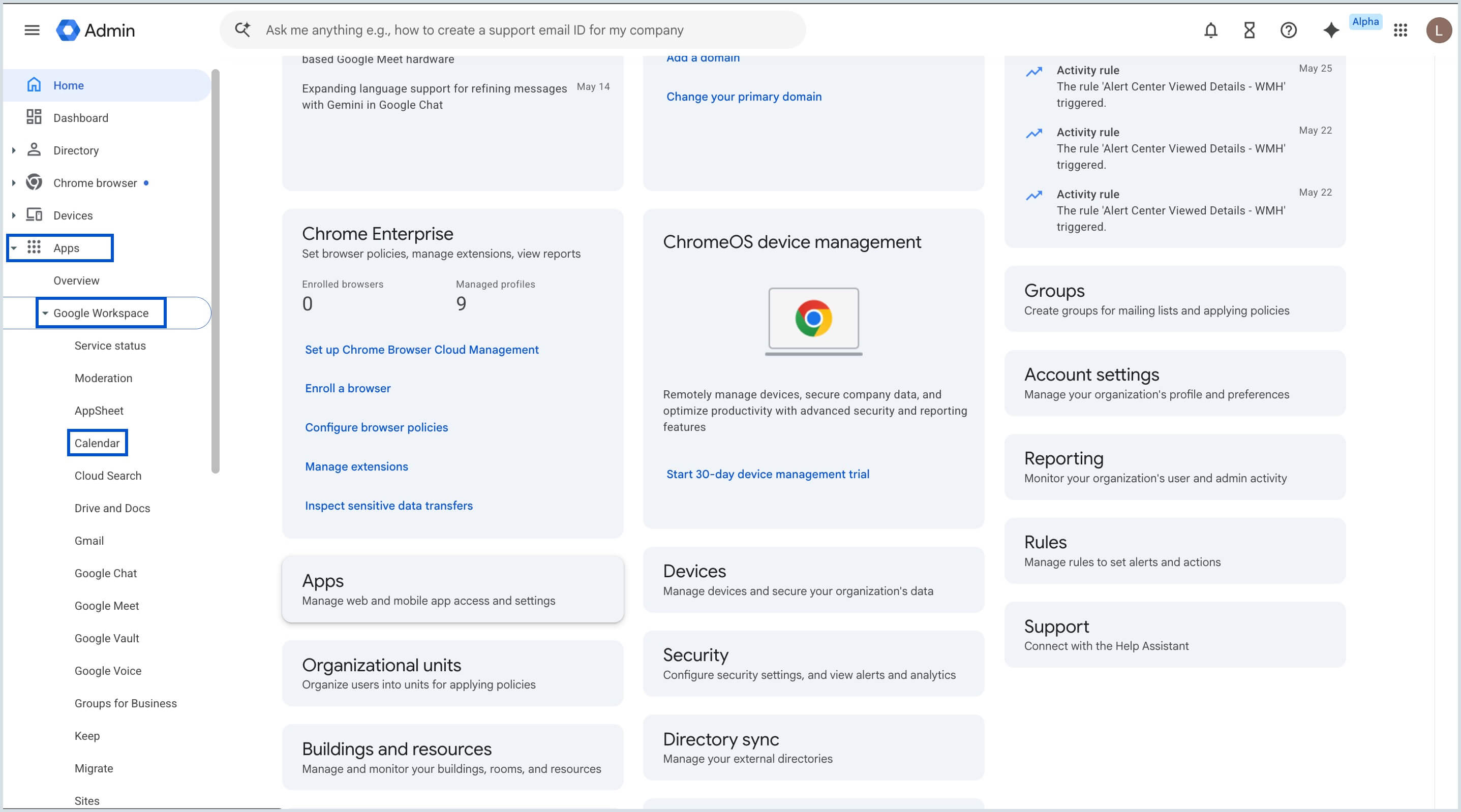Screen dimensions: 1461x812
Task: Open the Rules card
Action: (x=1175, y=551)
